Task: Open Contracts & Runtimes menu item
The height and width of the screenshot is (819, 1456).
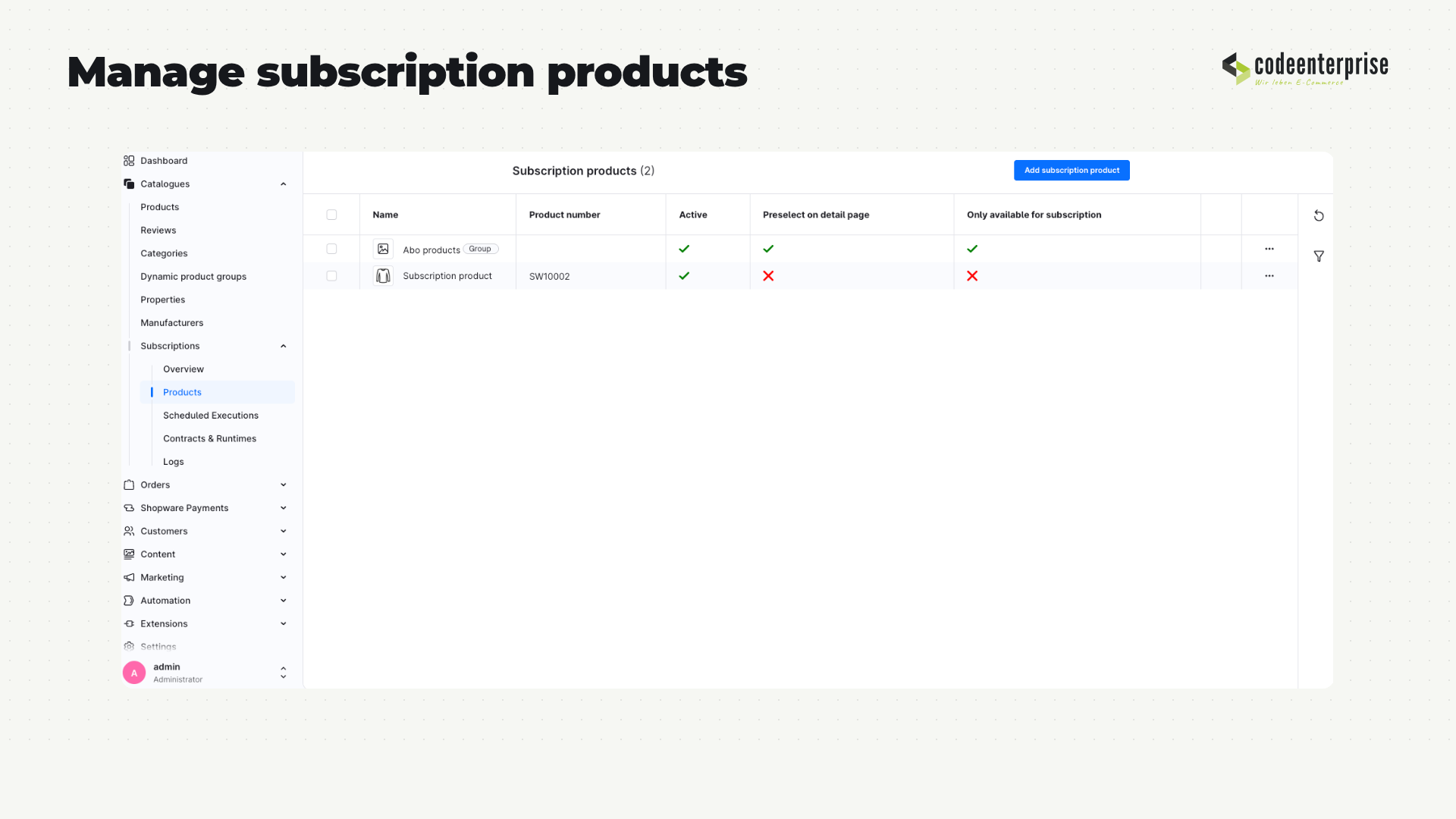Action: [209, 438]
